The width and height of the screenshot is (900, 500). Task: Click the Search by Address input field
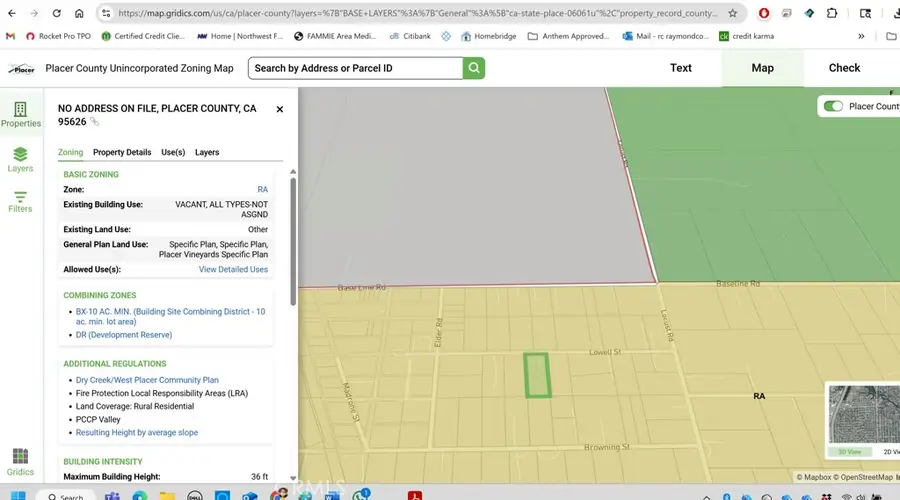354,68
